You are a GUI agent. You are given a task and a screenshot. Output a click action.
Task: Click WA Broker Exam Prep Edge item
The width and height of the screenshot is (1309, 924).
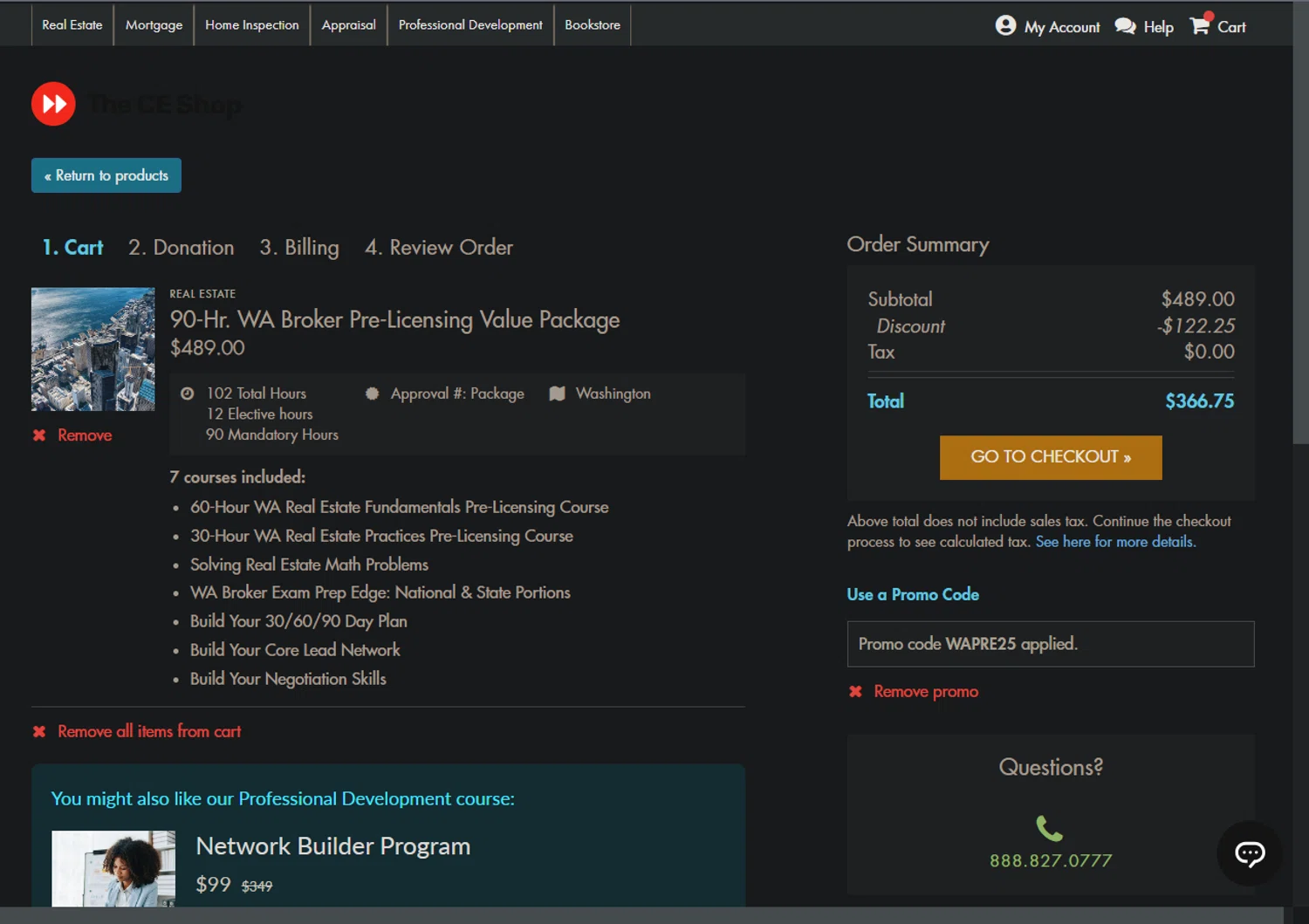pyautogui.click(x=380, y=592)
